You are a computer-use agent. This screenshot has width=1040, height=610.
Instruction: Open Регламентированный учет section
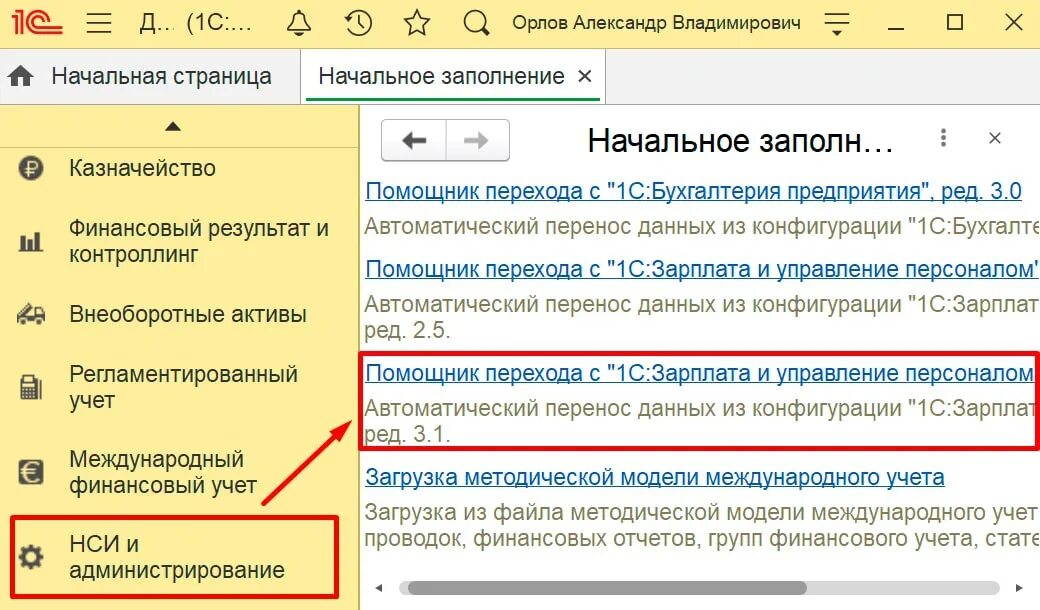coord(183,387)
